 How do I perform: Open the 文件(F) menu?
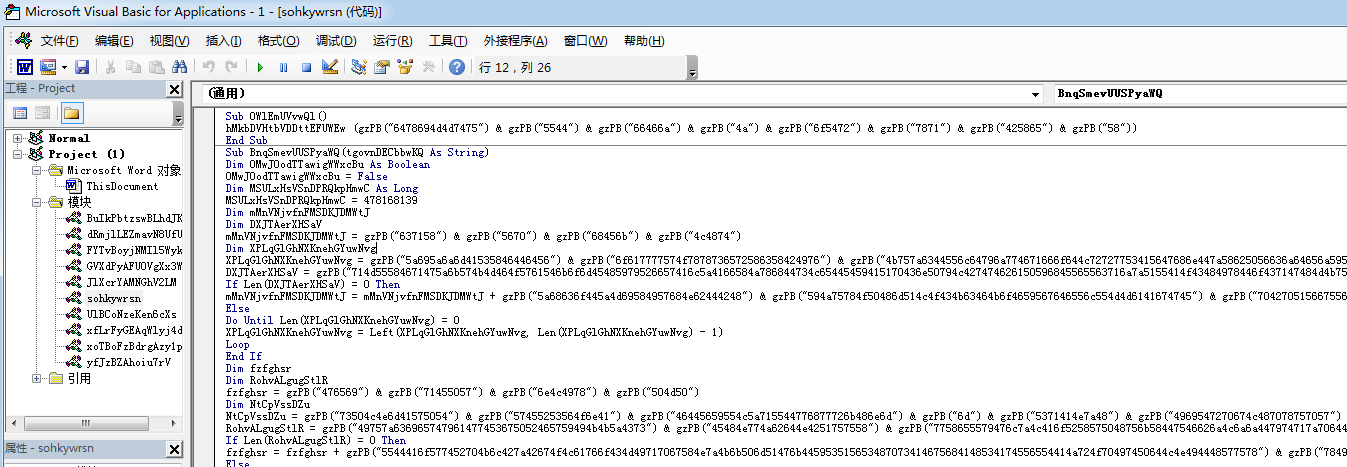(59, 41)
